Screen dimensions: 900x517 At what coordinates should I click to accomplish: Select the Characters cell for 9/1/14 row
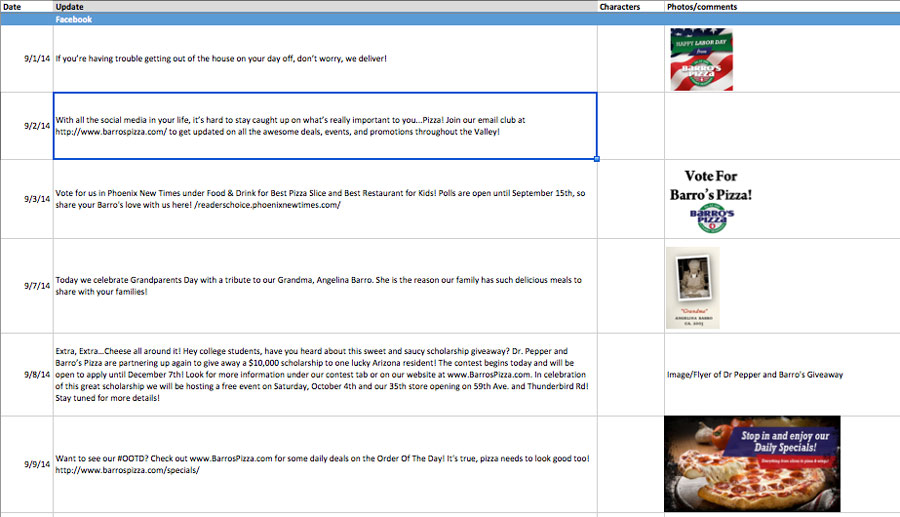(x=631, y=59)
